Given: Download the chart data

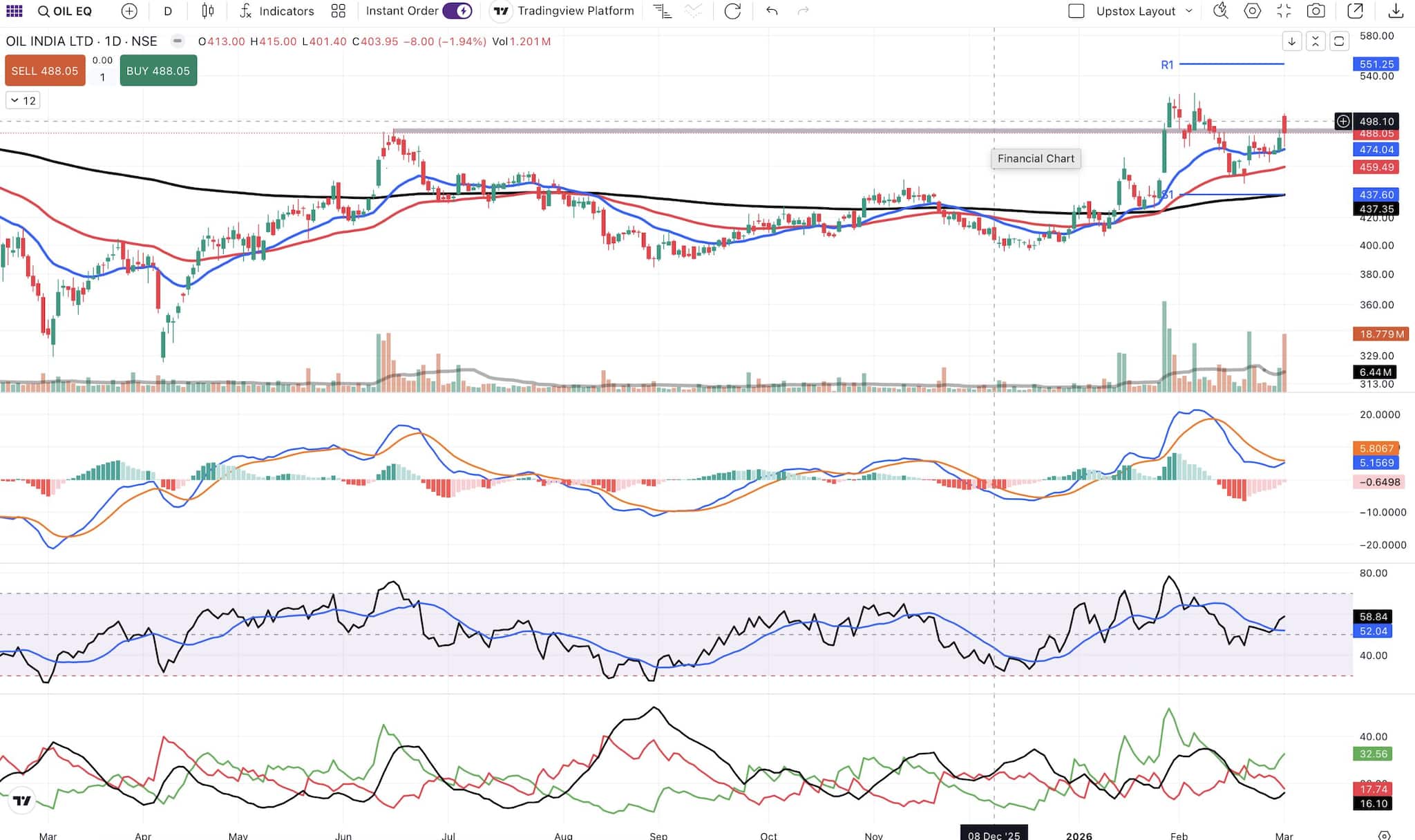Looking at the screenshot, I should click(x=1396, y=11).
